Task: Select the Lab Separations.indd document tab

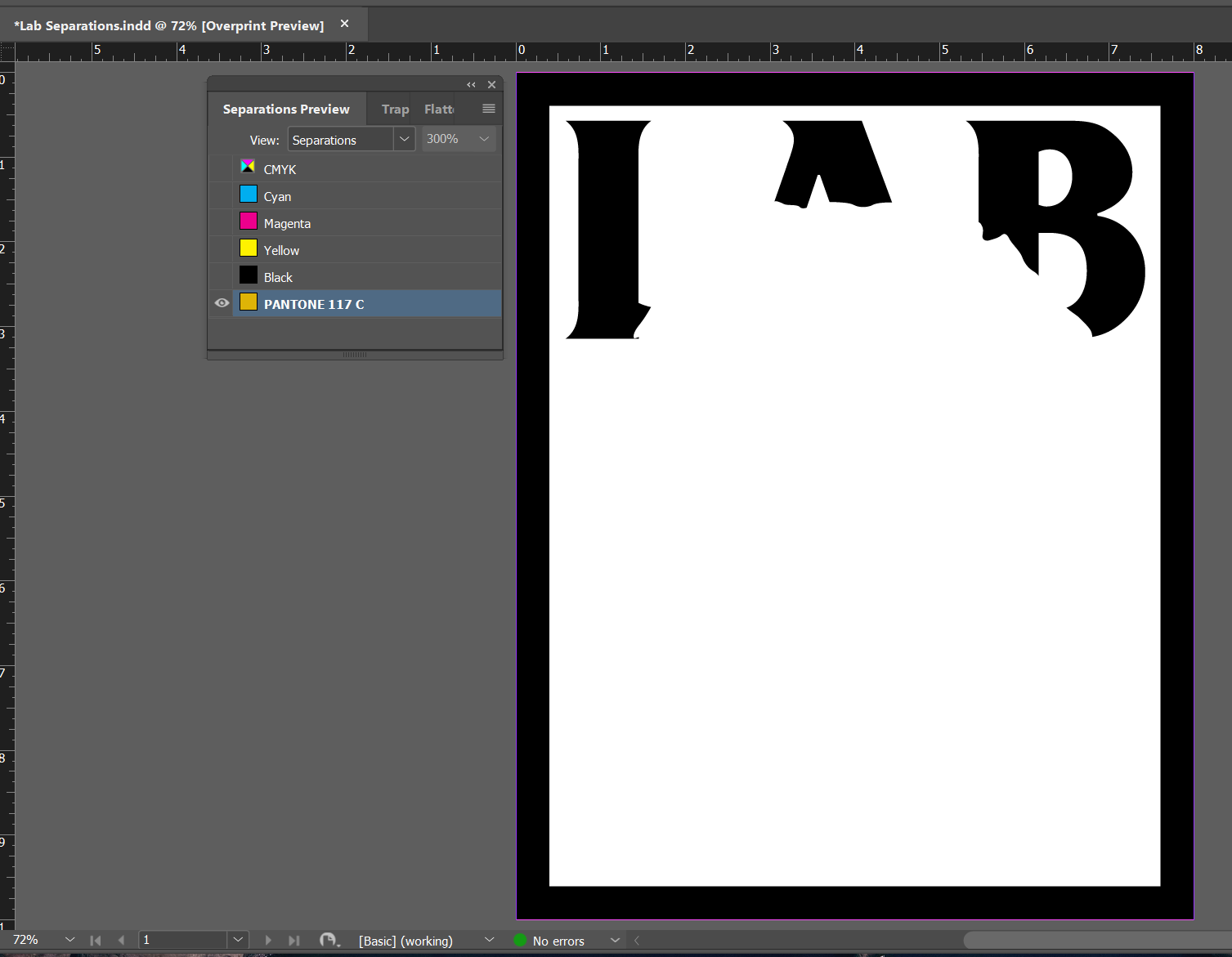Action: coord(168,25)
